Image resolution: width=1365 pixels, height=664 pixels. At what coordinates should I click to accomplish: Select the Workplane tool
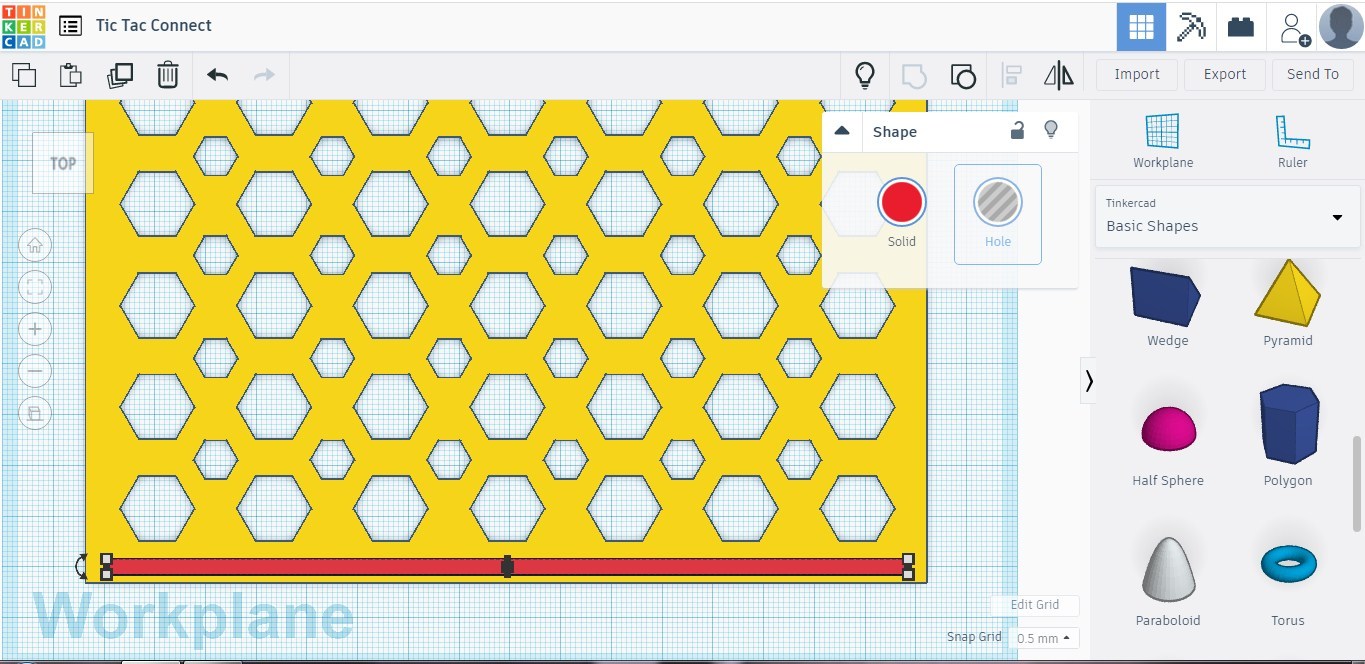point(1162,140)
